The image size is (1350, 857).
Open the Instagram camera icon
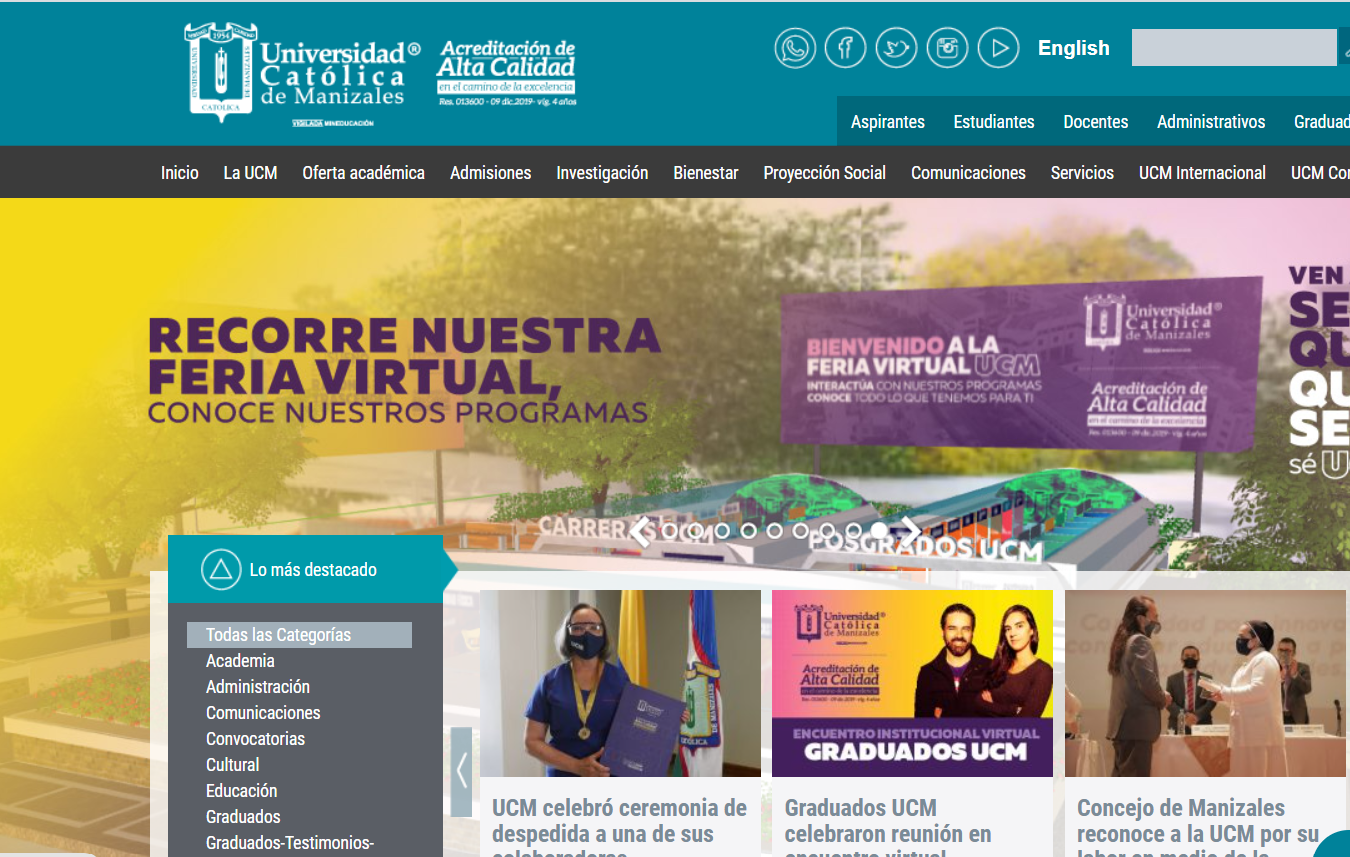947,48
